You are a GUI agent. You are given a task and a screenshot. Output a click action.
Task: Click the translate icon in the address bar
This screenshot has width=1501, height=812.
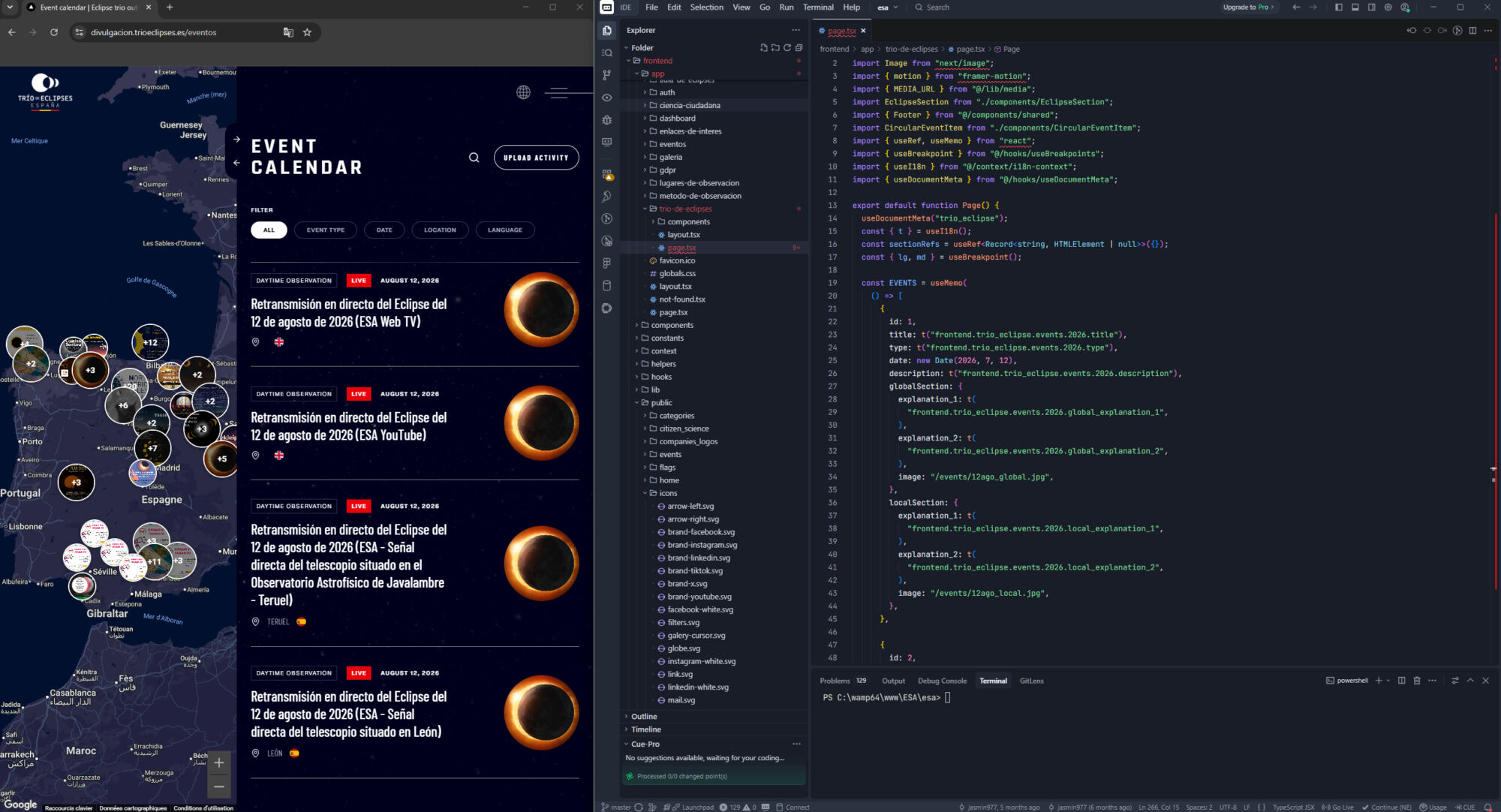click(288, 32)
